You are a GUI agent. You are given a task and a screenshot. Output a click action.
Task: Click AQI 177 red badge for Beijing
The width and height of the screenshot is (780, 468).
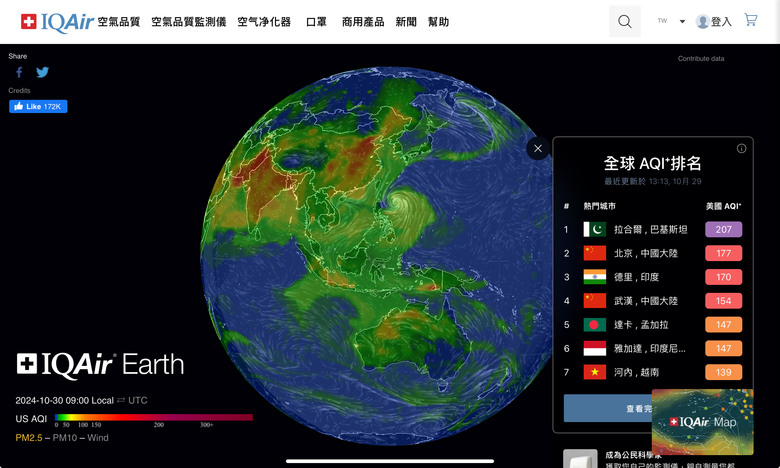coord(723,253)
